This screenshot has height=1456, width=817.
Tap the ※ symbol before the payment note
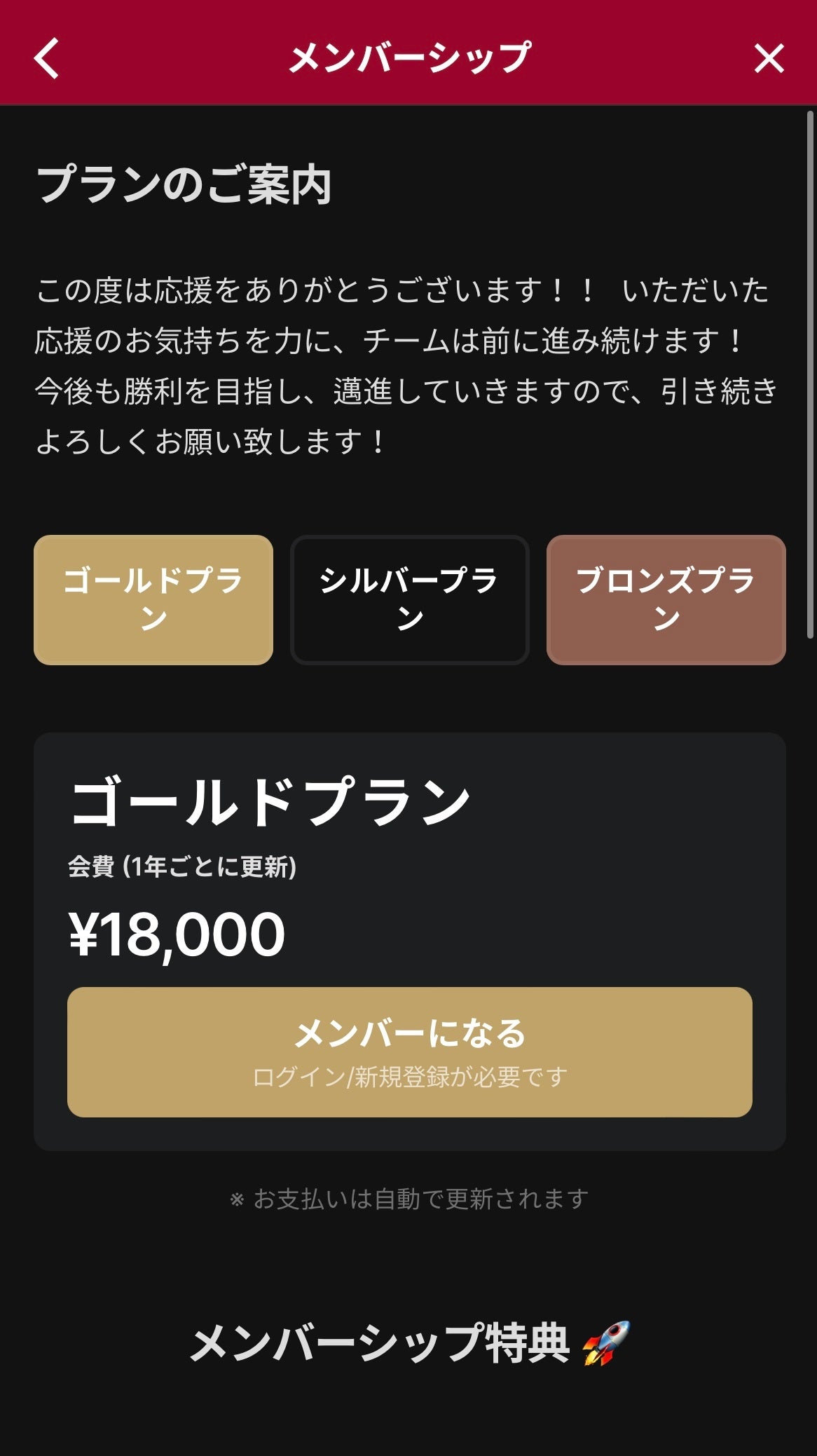click(x=237, y=1199)
